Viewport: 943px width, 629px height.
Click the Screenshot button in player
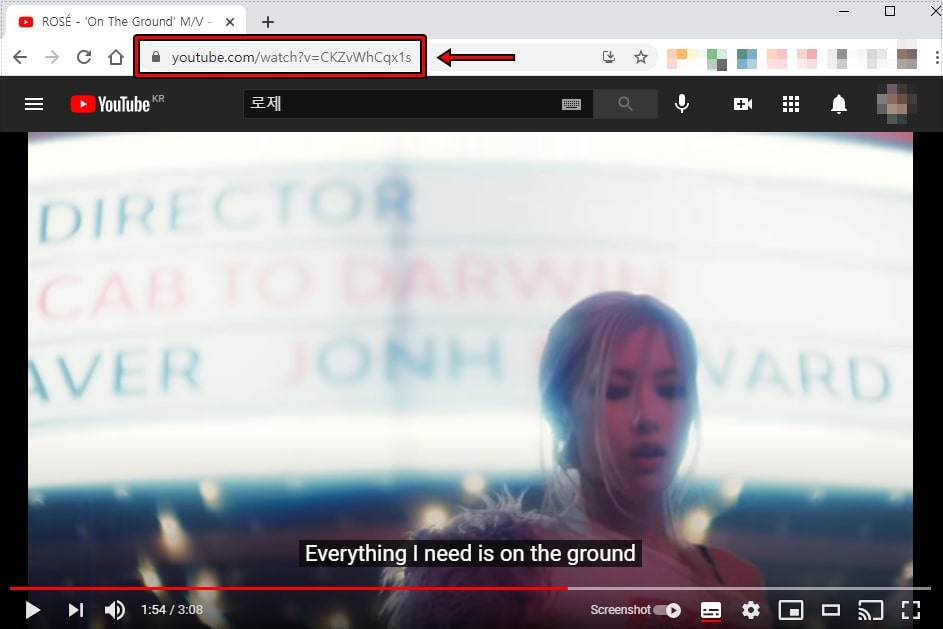[620, 610]
